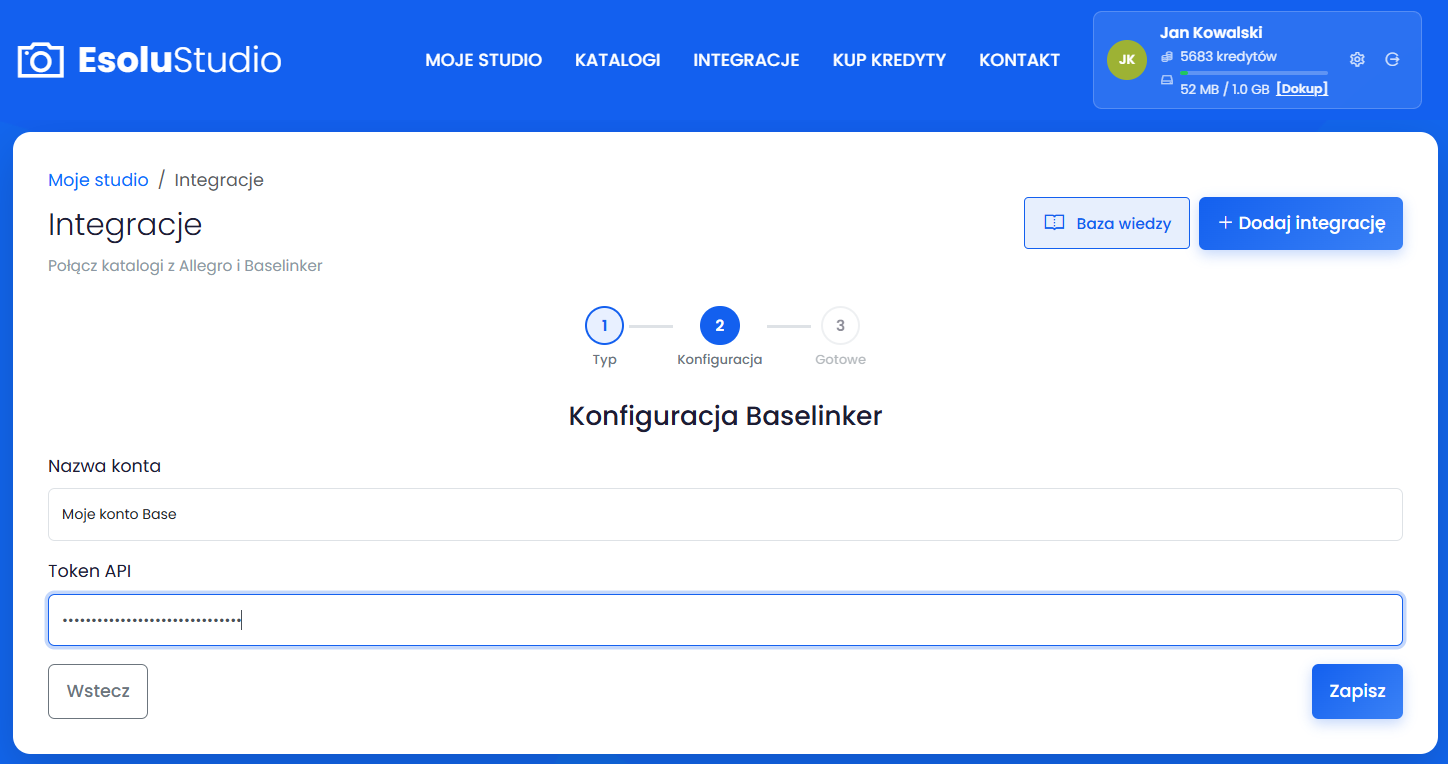Screen dimensions: 1448x764
Task: Select step 2 Konfiguracja circle
Action: point(720,325)
